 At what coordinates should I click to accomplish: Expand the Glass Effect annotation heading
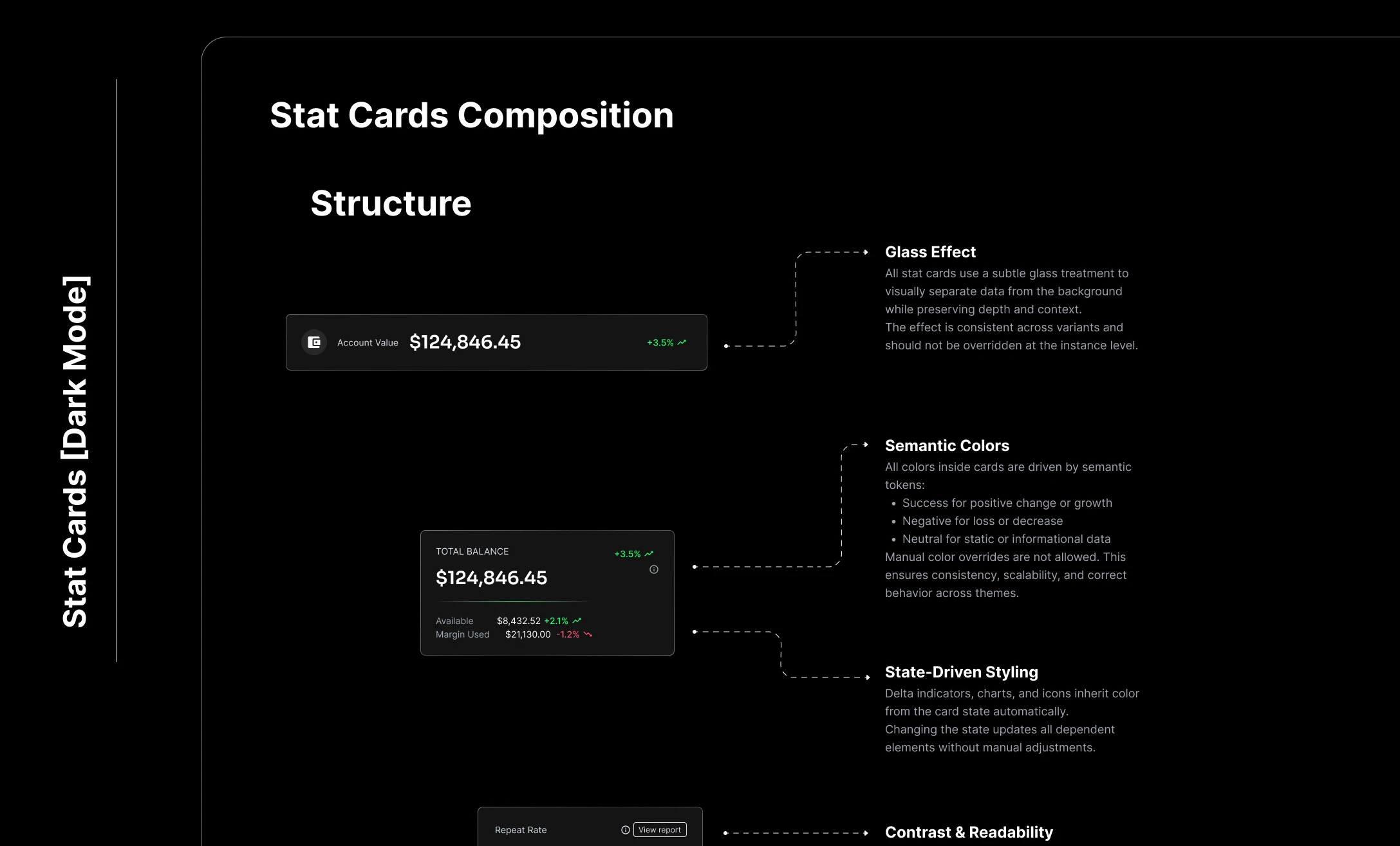click(x=930, y=252)
